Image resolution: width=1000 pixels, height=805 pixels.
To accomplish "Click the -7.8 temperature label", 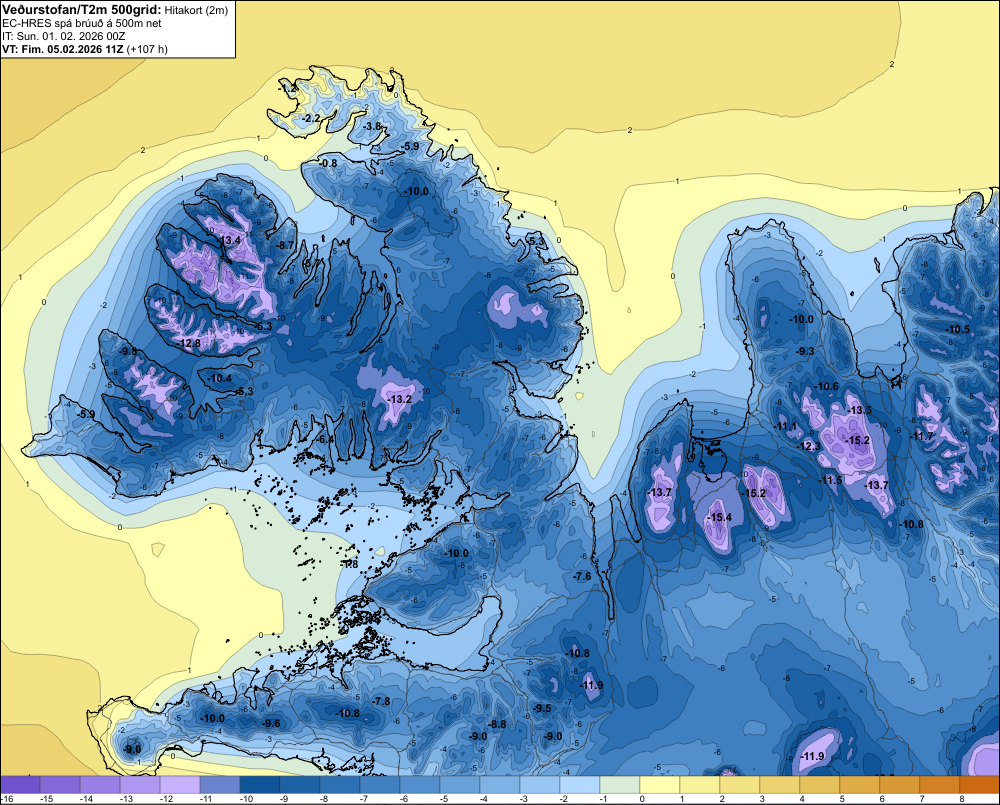I will point(381,701).
